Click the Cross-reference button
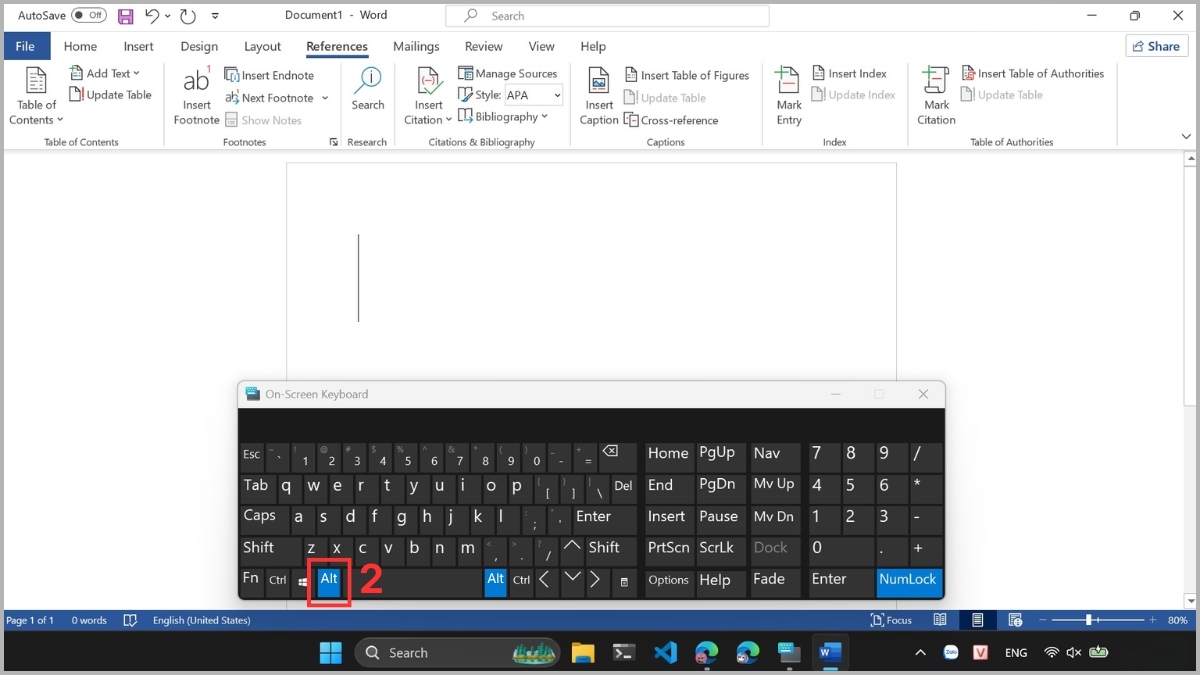 (x=671, y=120)
